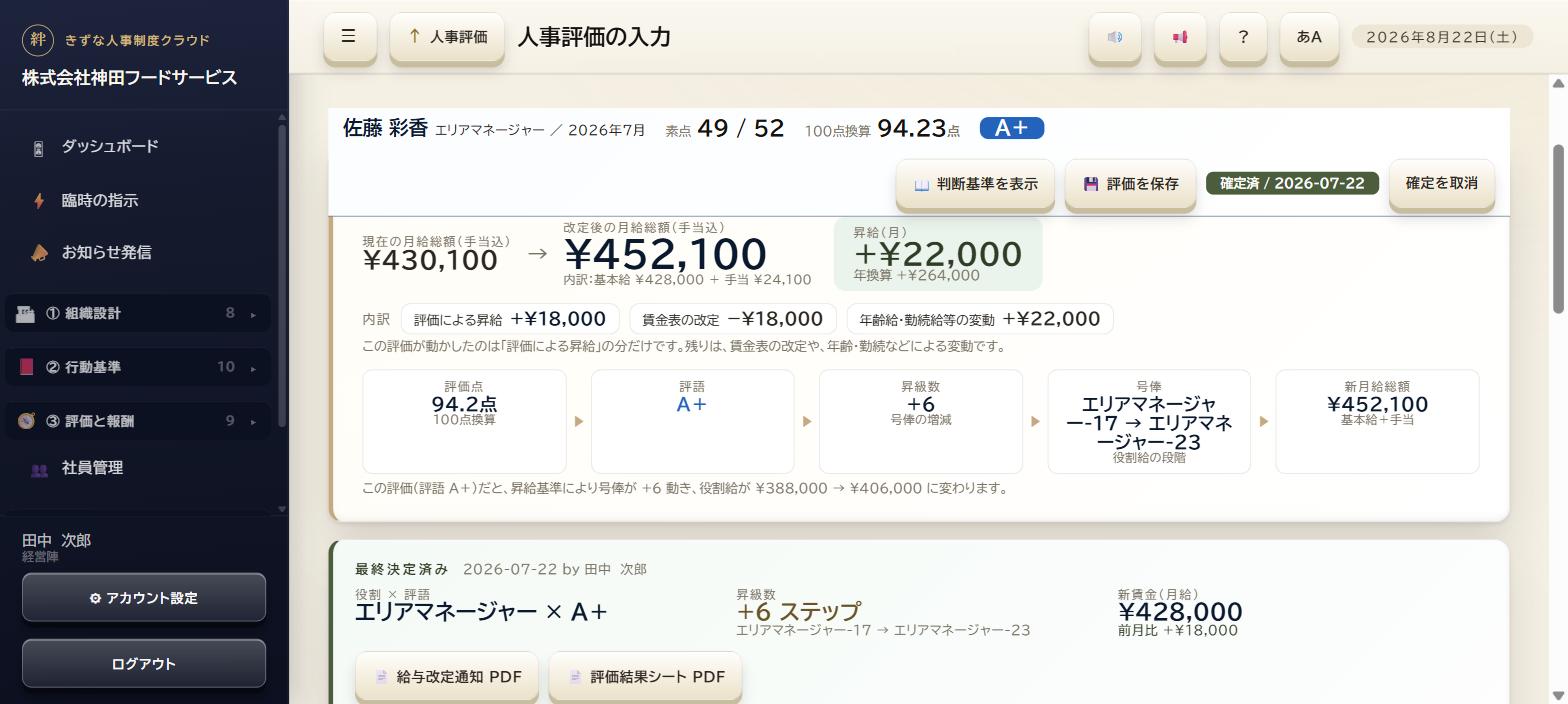Toggle language with あA button
1568x704 pixels.
[1309, 37]
